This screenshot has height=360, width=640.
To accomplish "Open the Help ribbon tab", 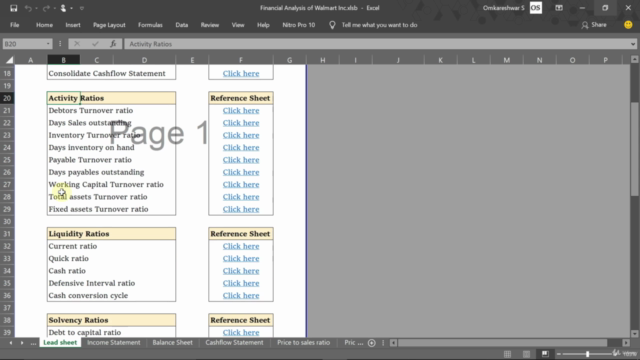I will 263,25.
